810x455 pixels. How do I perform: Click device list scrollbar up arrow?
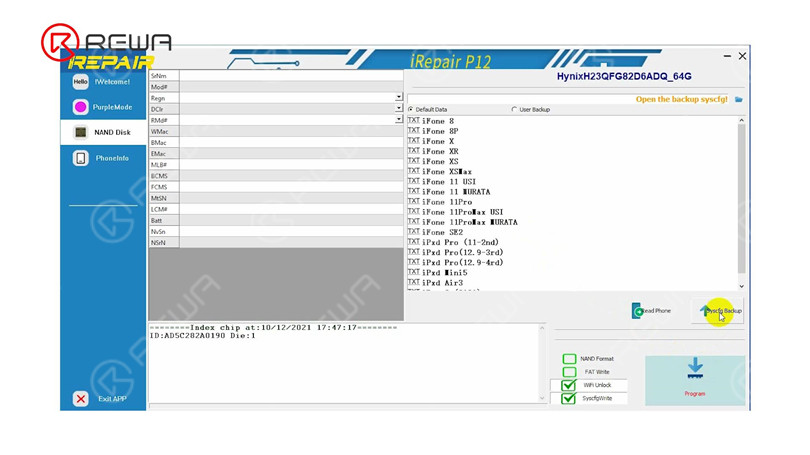(741, 120)
